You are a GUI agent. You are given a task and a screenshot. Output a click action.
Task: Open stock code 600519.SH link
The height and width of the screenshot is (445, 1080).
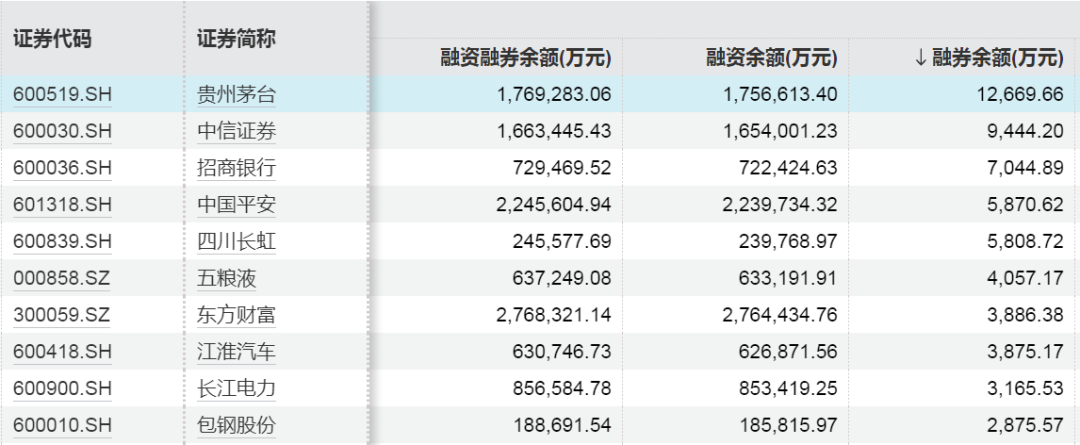(62, 95)
